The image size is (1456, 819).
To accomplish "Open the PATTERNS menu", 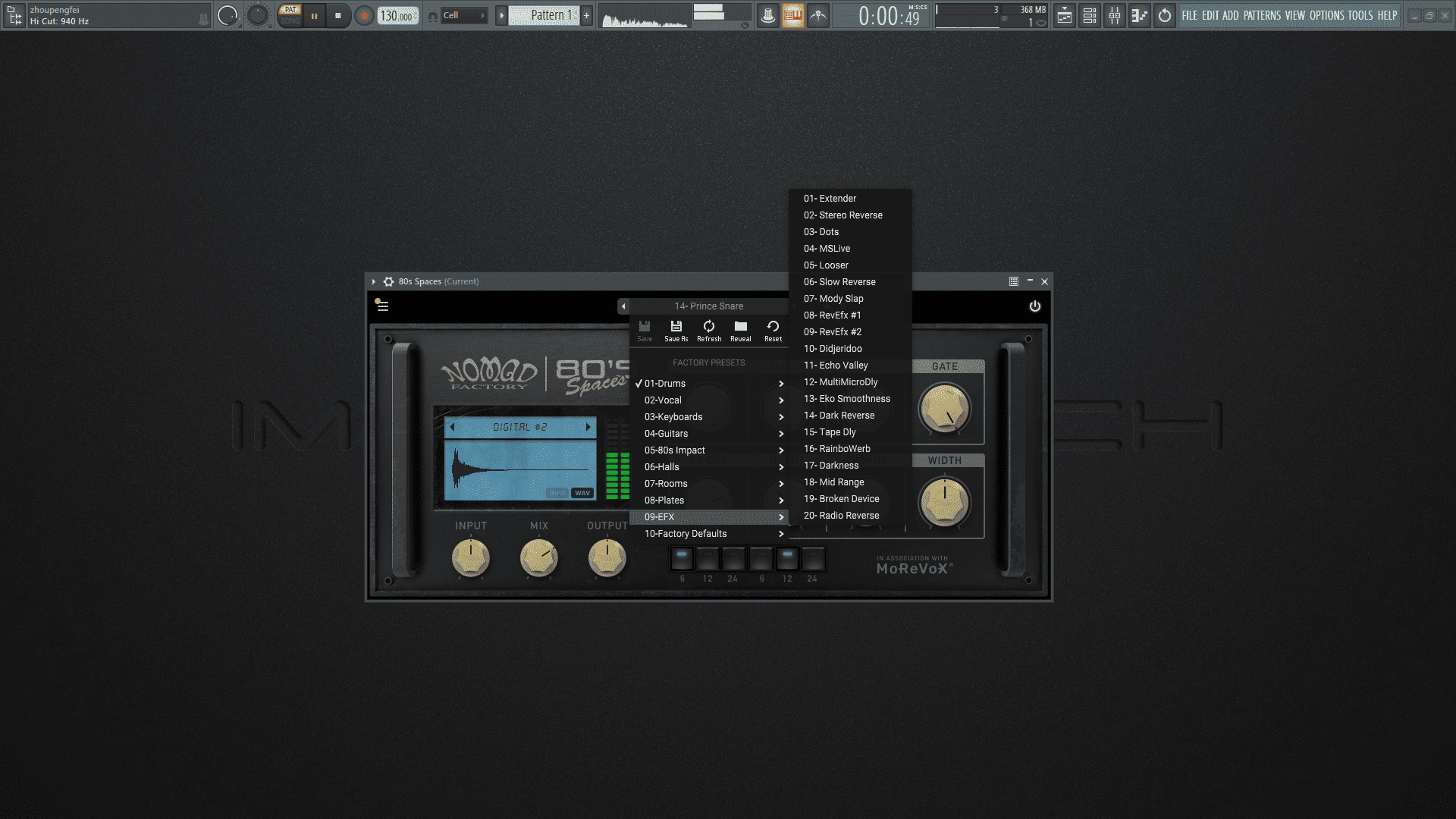I will tap(1262, 15).
